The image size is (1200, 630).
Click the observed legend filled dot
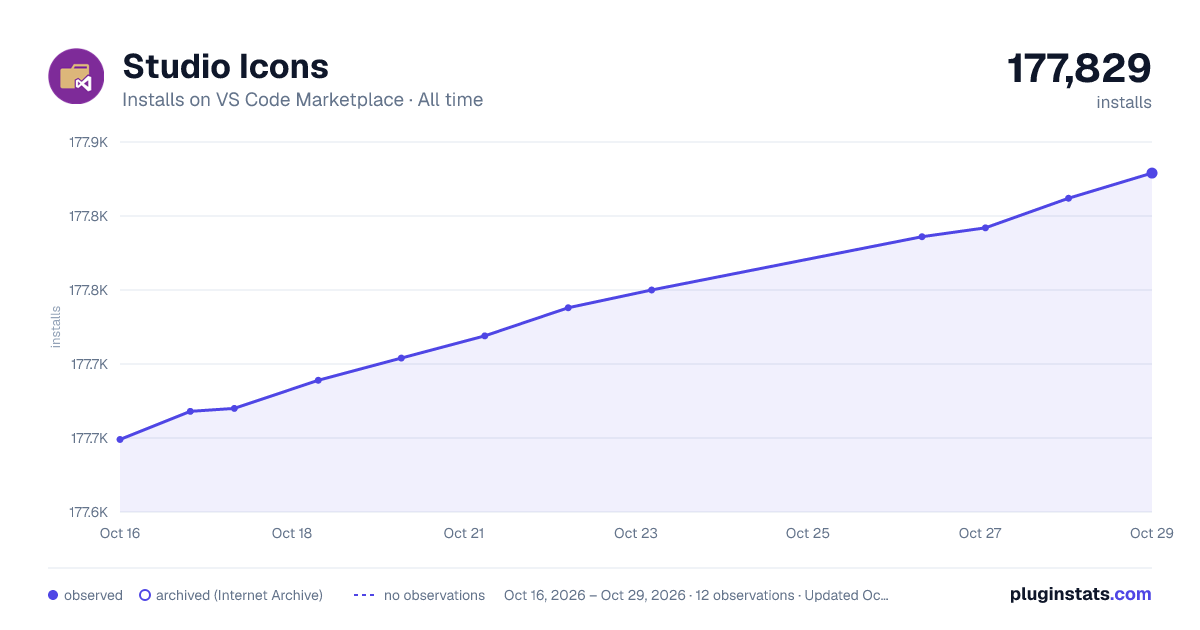tap(53, 595)
